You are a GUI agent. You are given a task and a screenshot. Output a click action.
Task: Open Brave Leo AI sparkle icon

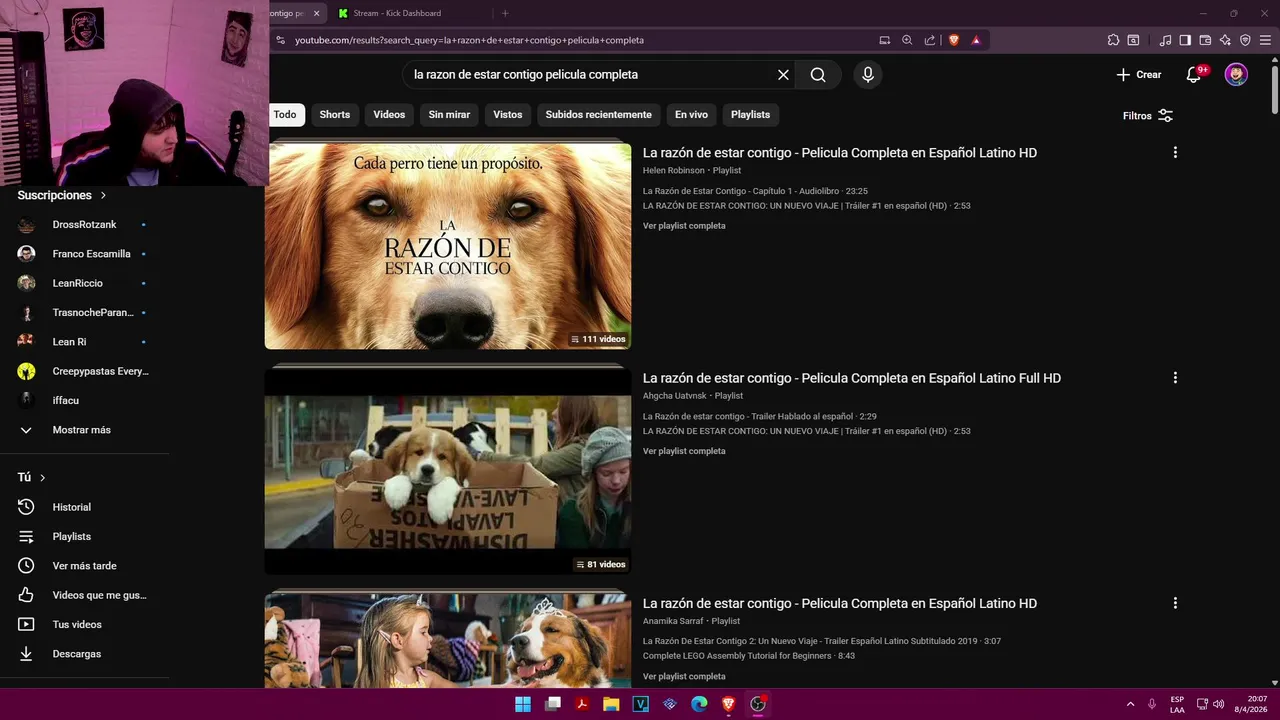pyautogui.click(x=1225, y=40)
